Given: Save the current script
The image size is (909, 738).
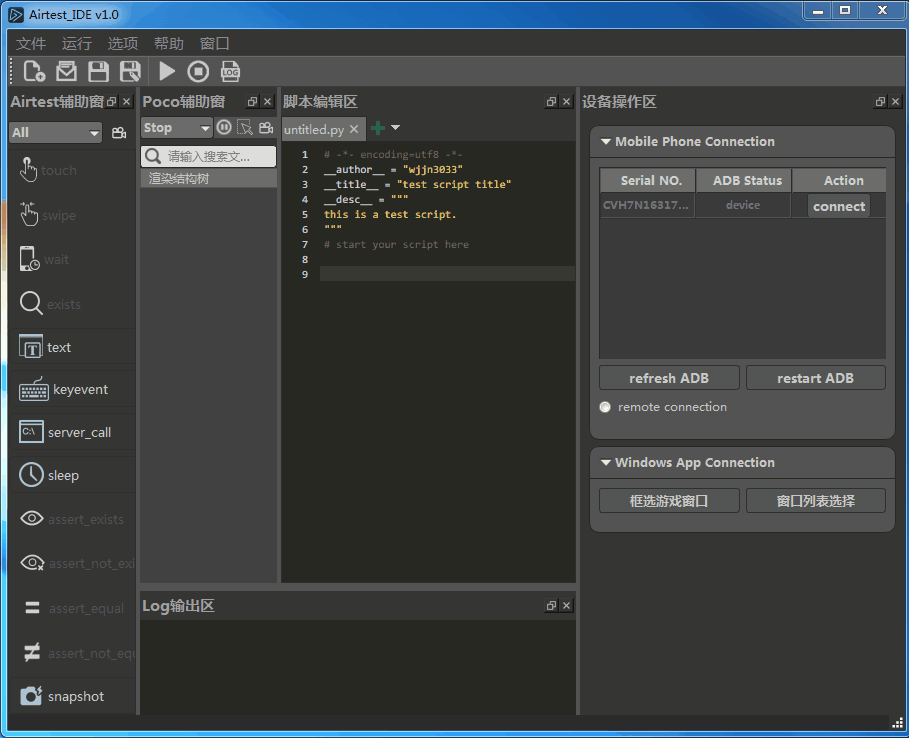Looking at the screenshot, I should [x=98, y=71].
